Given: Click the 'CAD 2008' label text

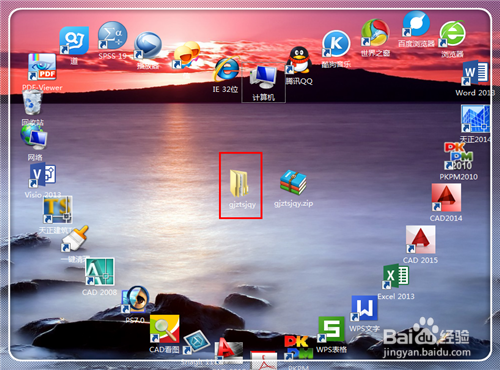Looking at the screenshot, I should click(x=99, y=292).
